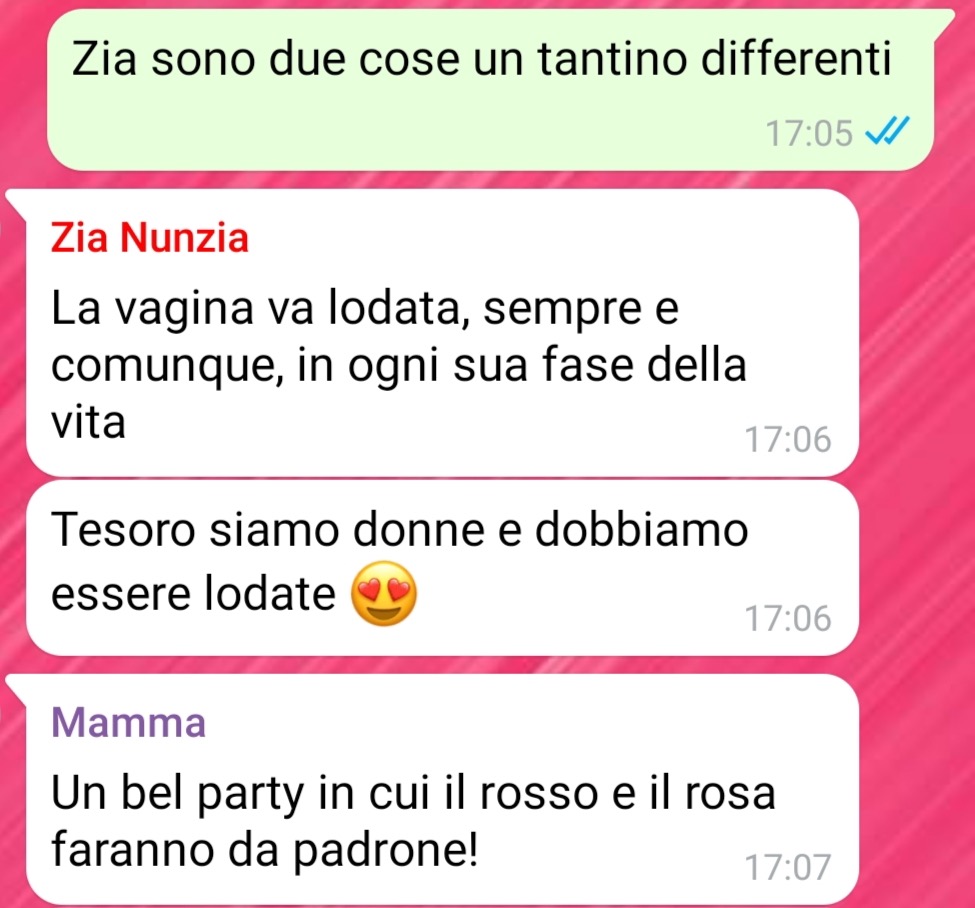Viewport: 975px width, 908px height.
Task: Click the 17:05 timestamp
Action: point(809,133)
